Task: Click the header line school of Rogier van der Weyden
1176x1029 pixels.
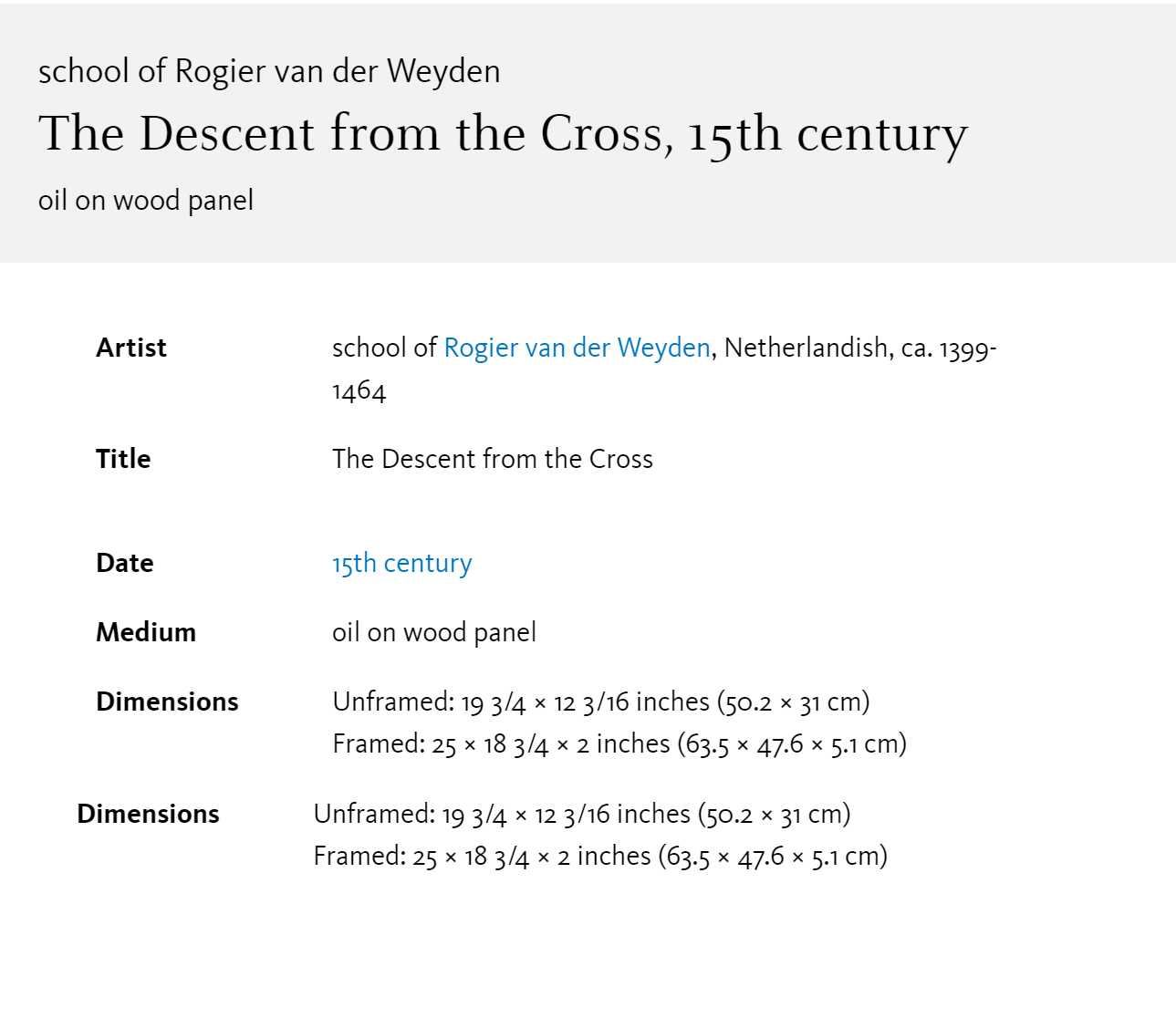Action: pyautogui.click(x=269, y=71)
